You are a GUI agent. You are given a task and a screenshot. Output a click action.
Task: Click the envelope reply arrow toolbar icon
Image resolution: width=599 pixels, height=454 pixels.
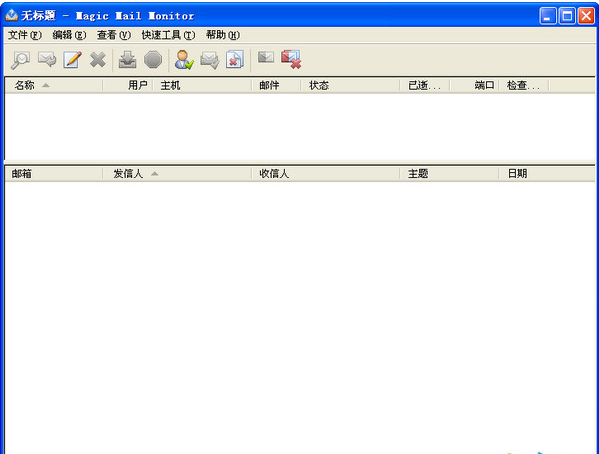(47, 60)
